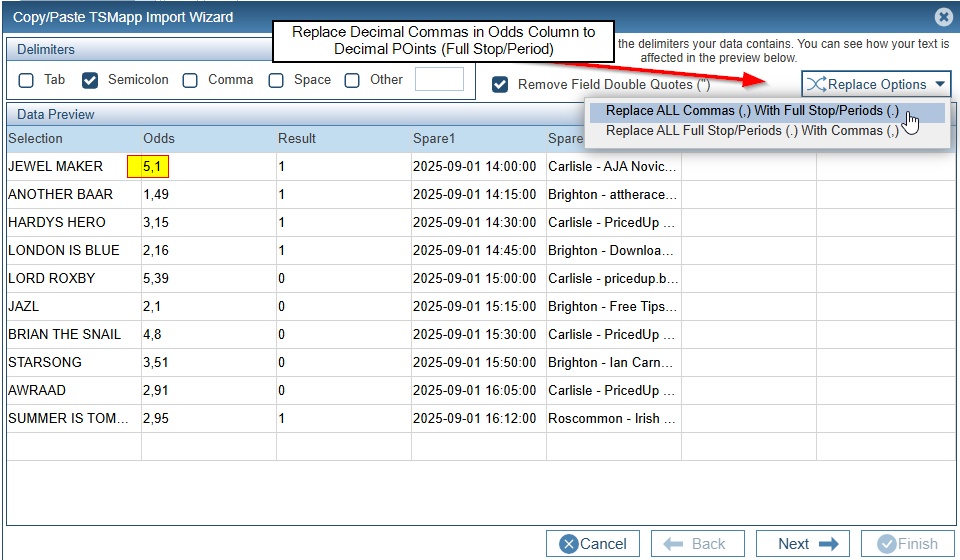The height and width of the screenshot is (560, 960).
Task: Tick the Other delimiter checkbox
Action: click(x=352, y=80)
